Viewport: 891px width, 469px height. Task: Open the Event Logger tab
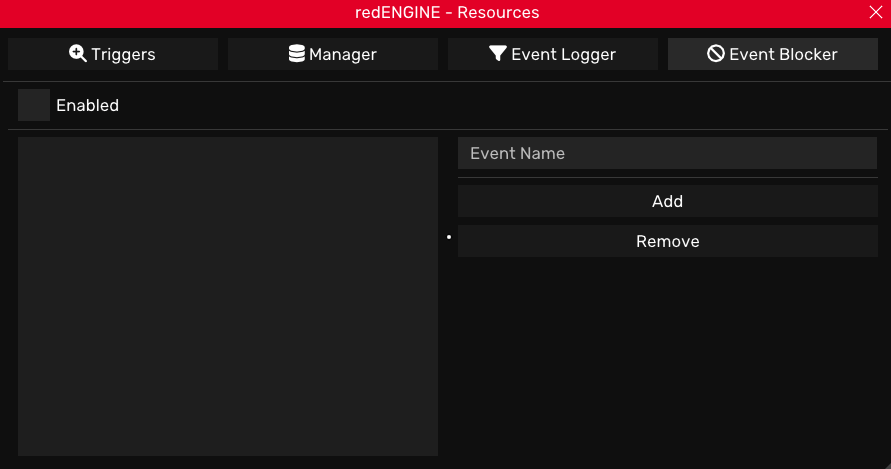tap(552, 54)
